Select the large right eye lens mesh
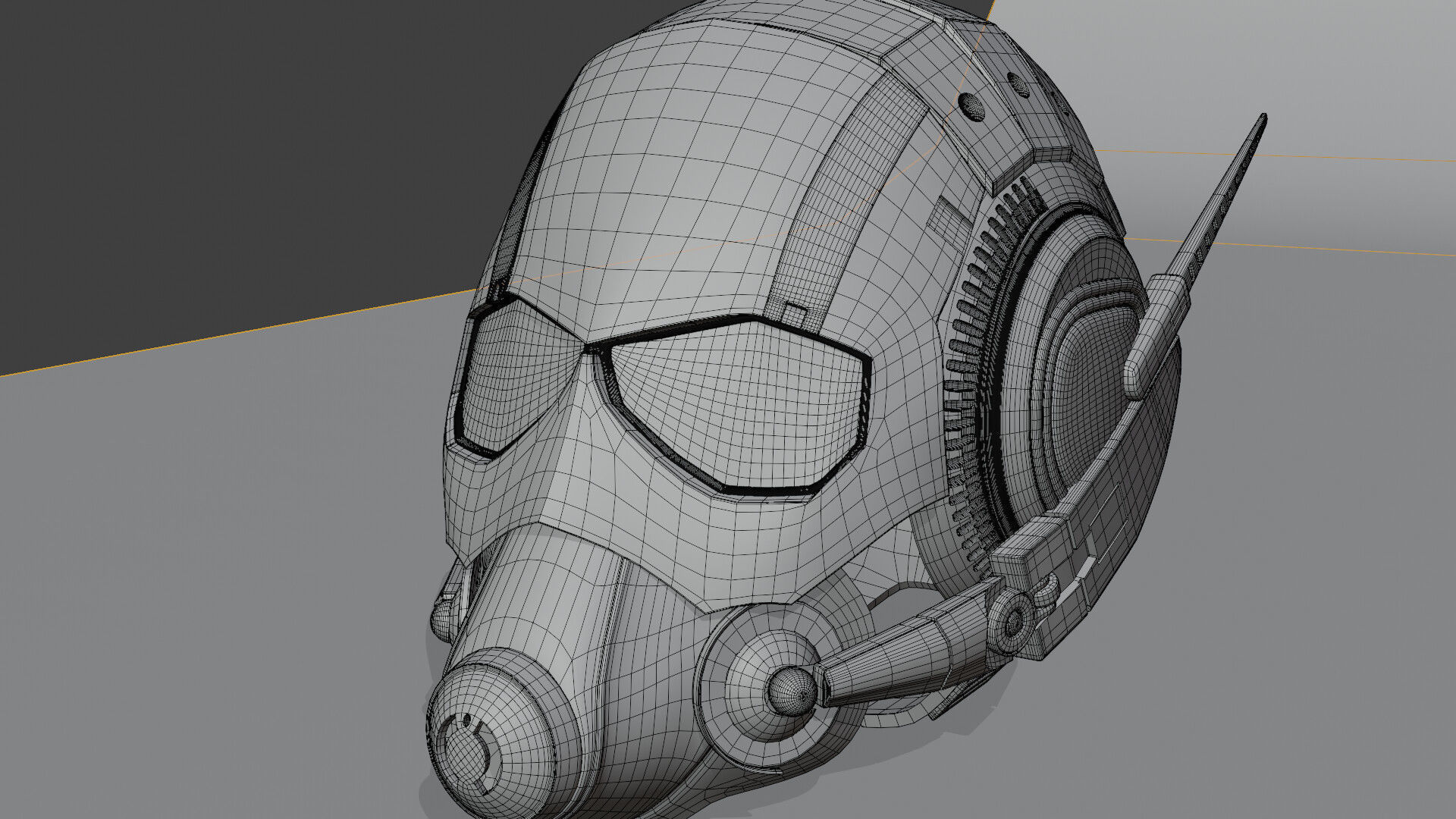1456x819 pixels. click(x=739, y=407)
